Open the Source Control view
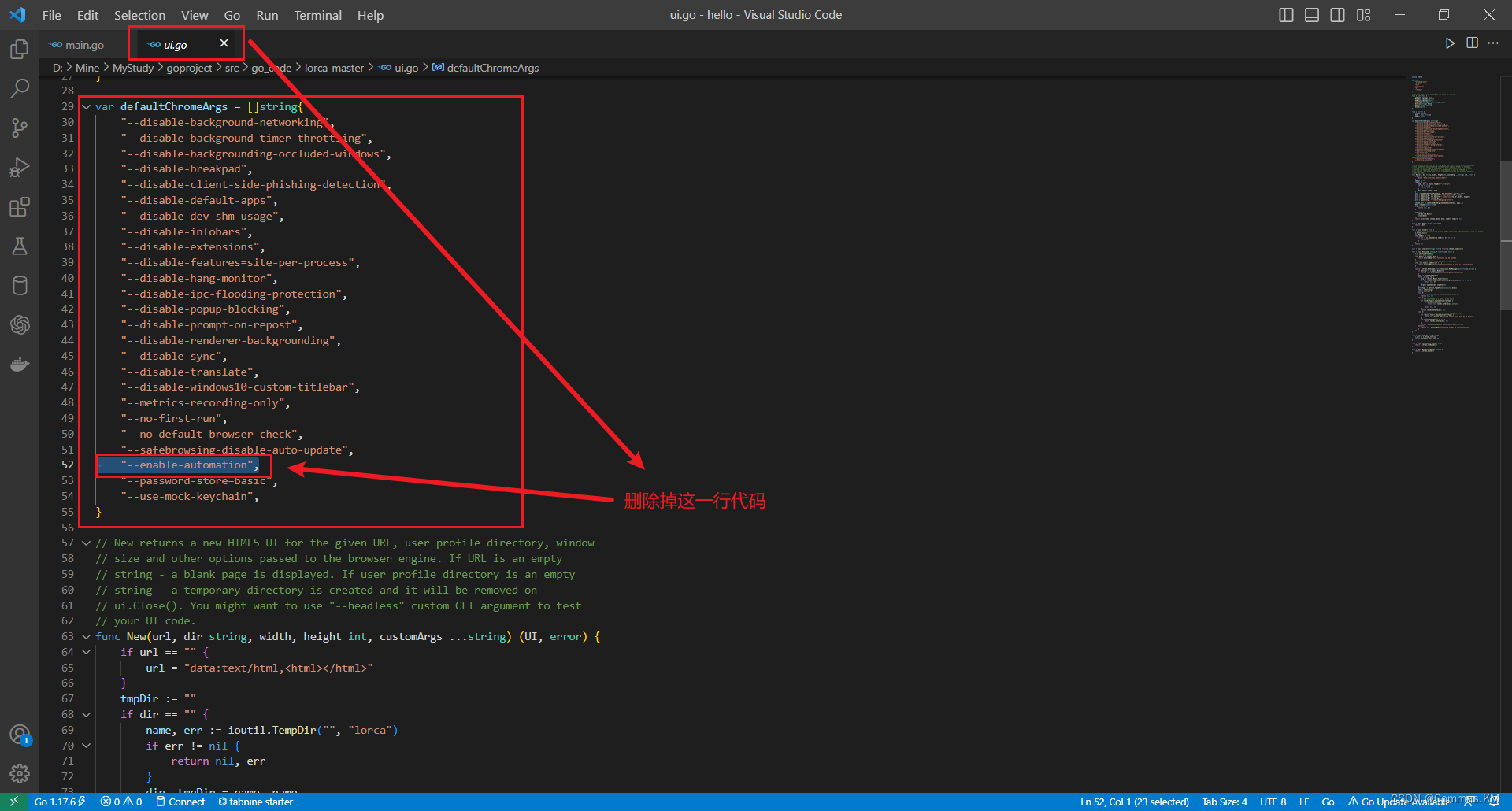This screenshot has width=1512, height=811. pos(20,128)
